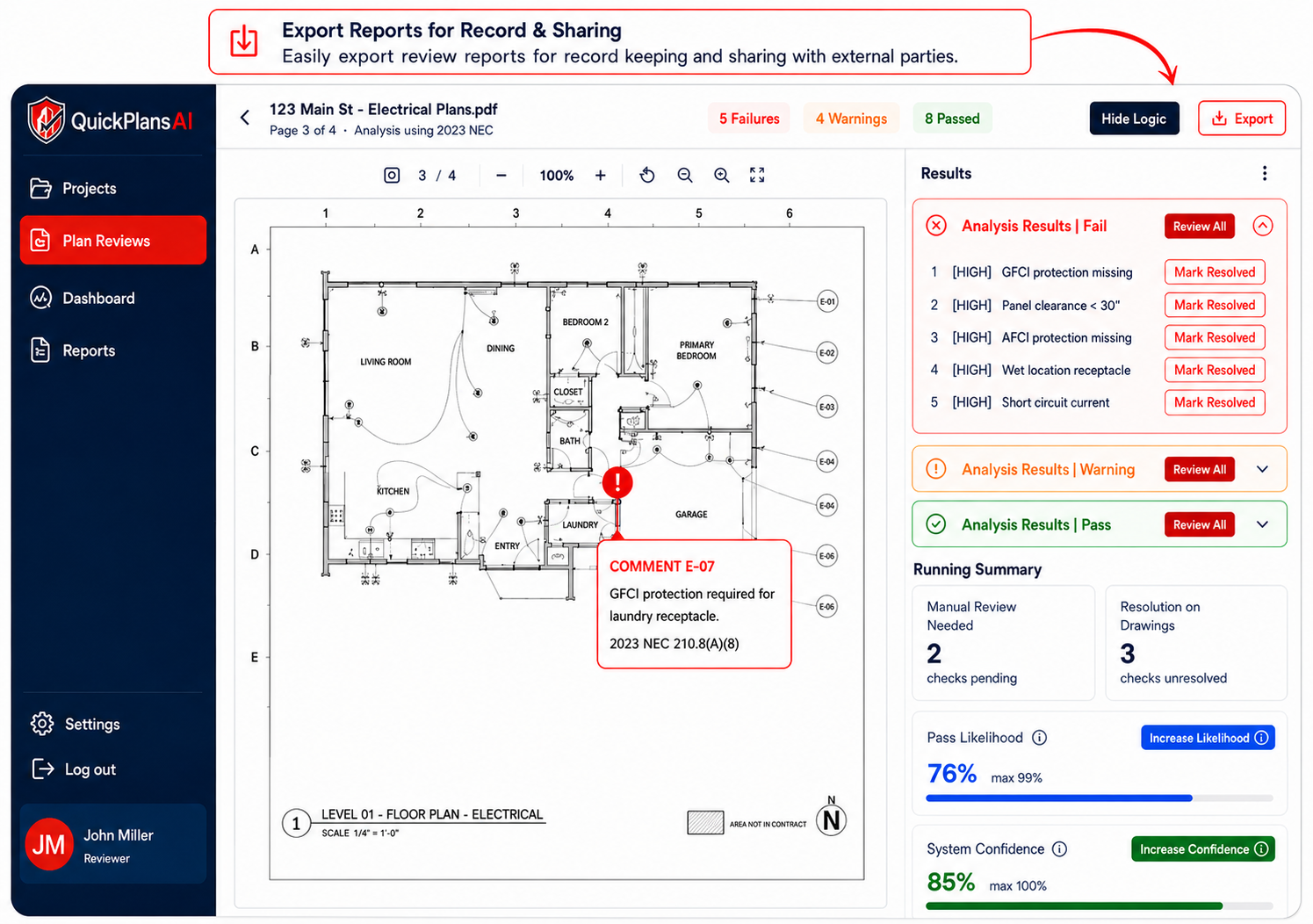This screenshot has width=1313, height=924.
Task: Click the Short circuit current result row
Action: coord(1098,402)
